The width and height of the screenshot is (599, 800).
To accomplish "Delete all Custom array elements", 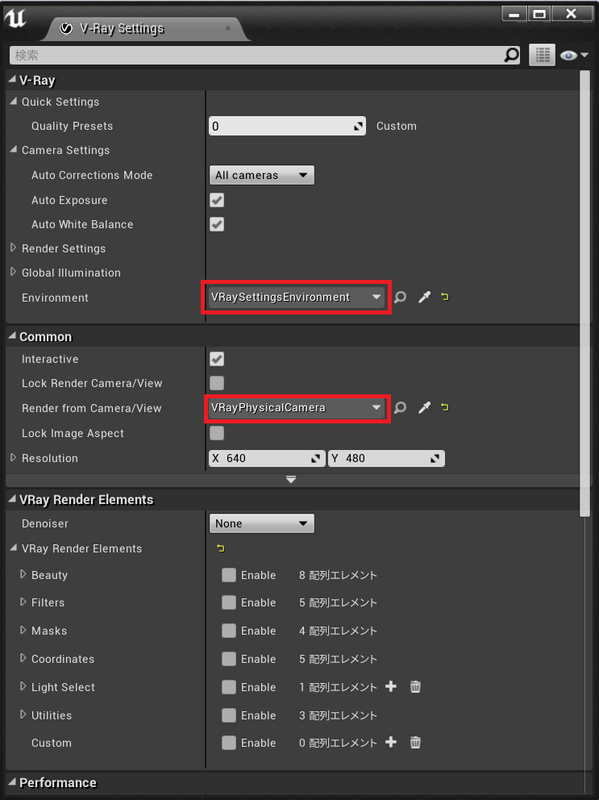I will (415, 742).
